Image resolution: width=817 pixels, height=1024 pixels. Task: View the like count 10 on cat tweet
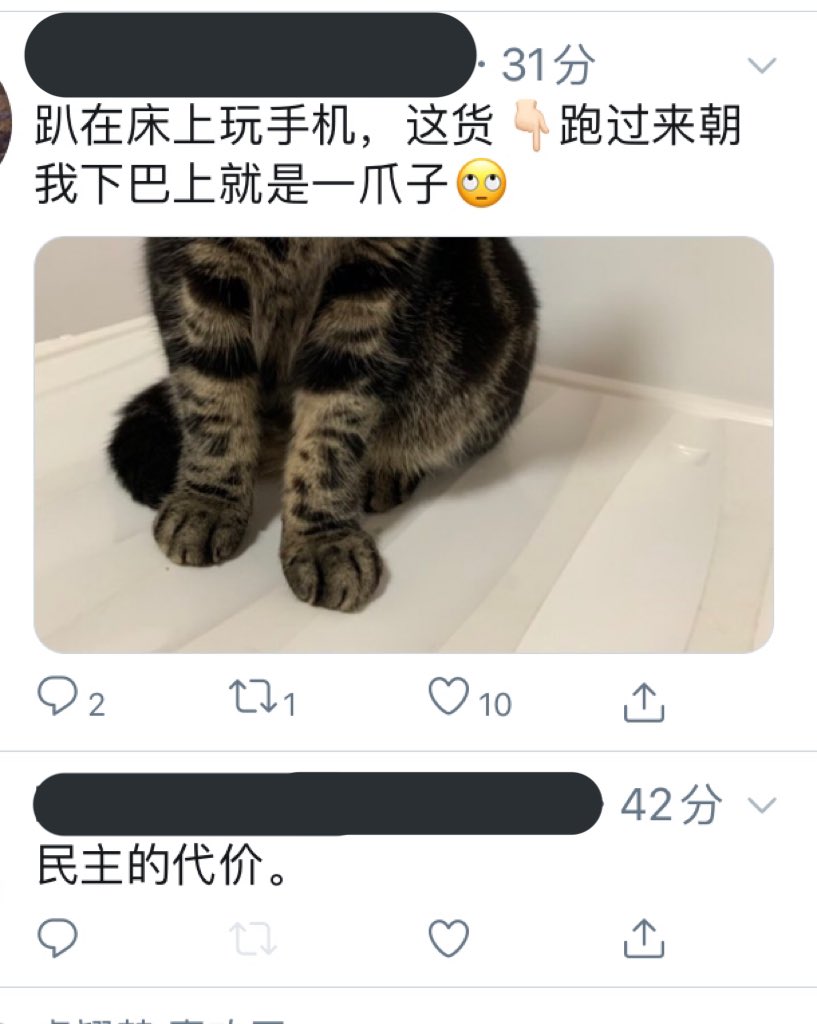tap(495, 705)
